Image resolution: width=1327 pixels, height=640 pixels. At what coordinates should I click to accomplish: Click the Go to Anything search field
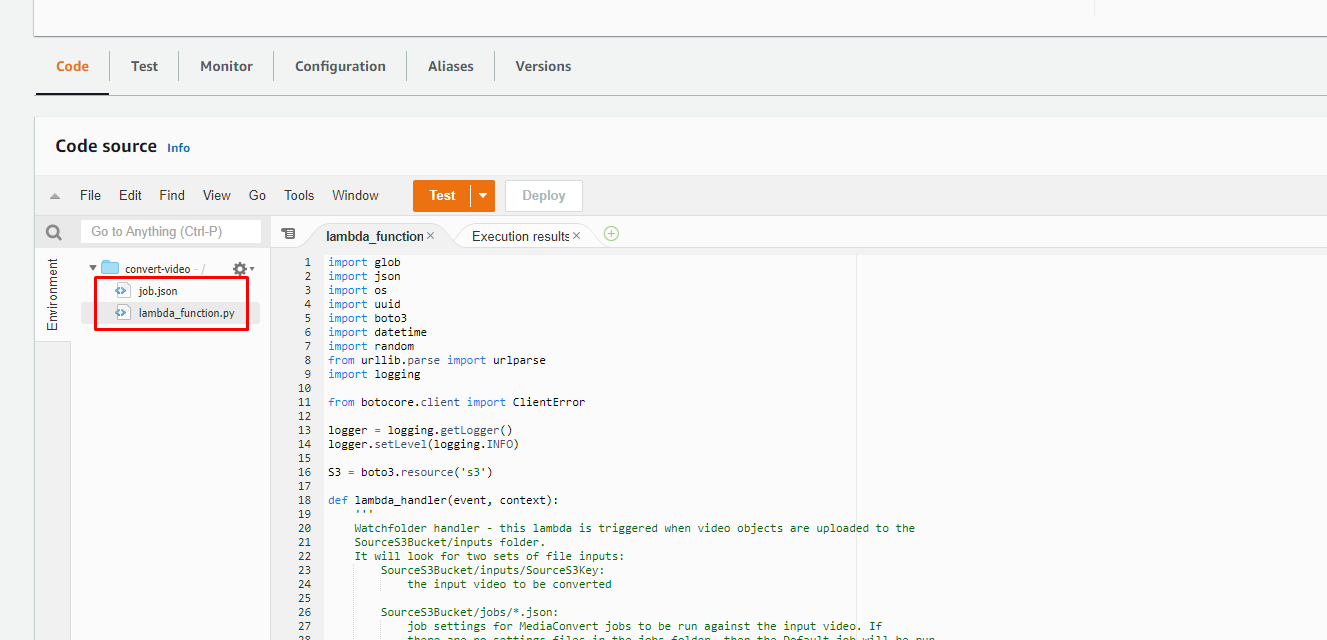coord(170,232)
